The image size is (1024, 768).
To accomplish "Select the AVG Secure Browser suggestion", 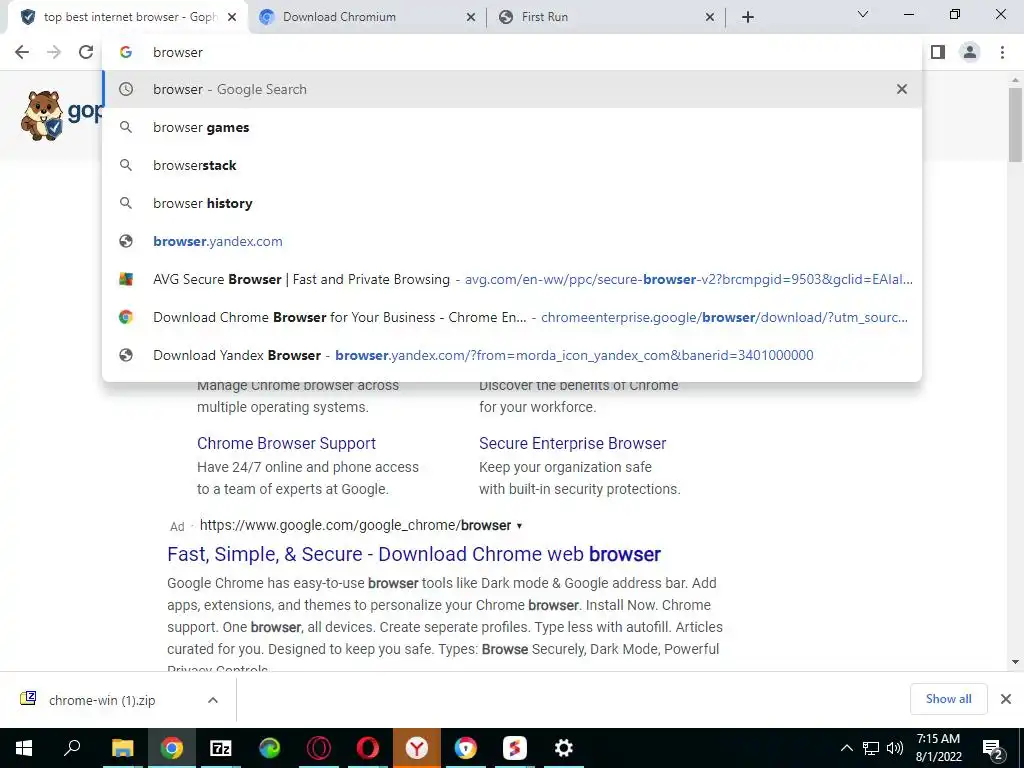I will click(x=512, y=279).
